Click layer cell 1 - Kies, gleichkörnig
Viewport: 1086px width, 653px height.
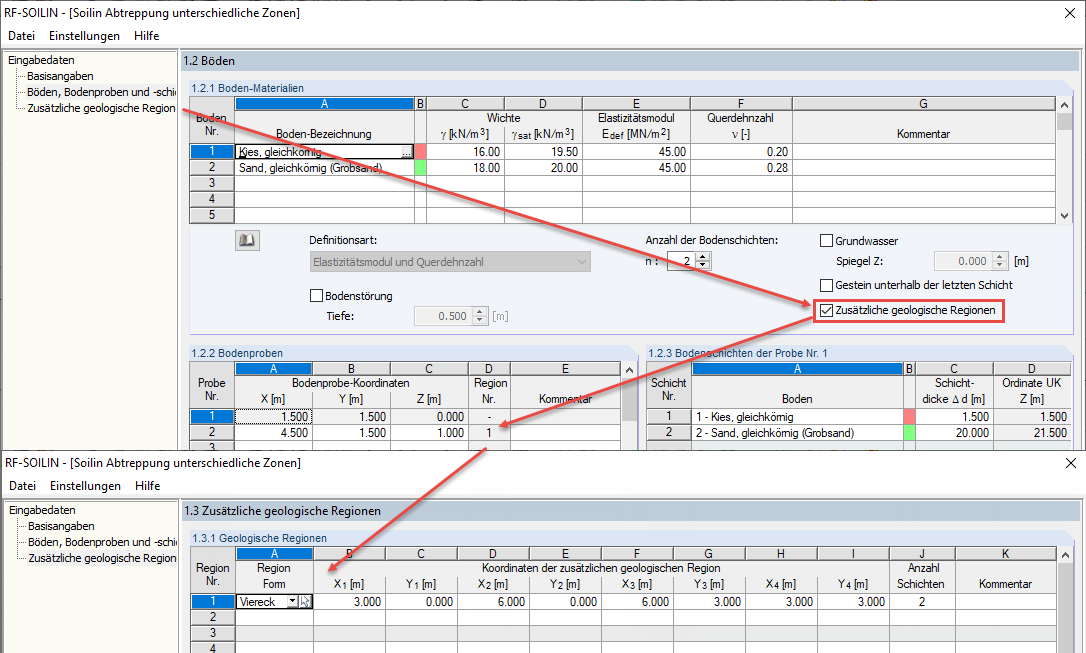797,417
